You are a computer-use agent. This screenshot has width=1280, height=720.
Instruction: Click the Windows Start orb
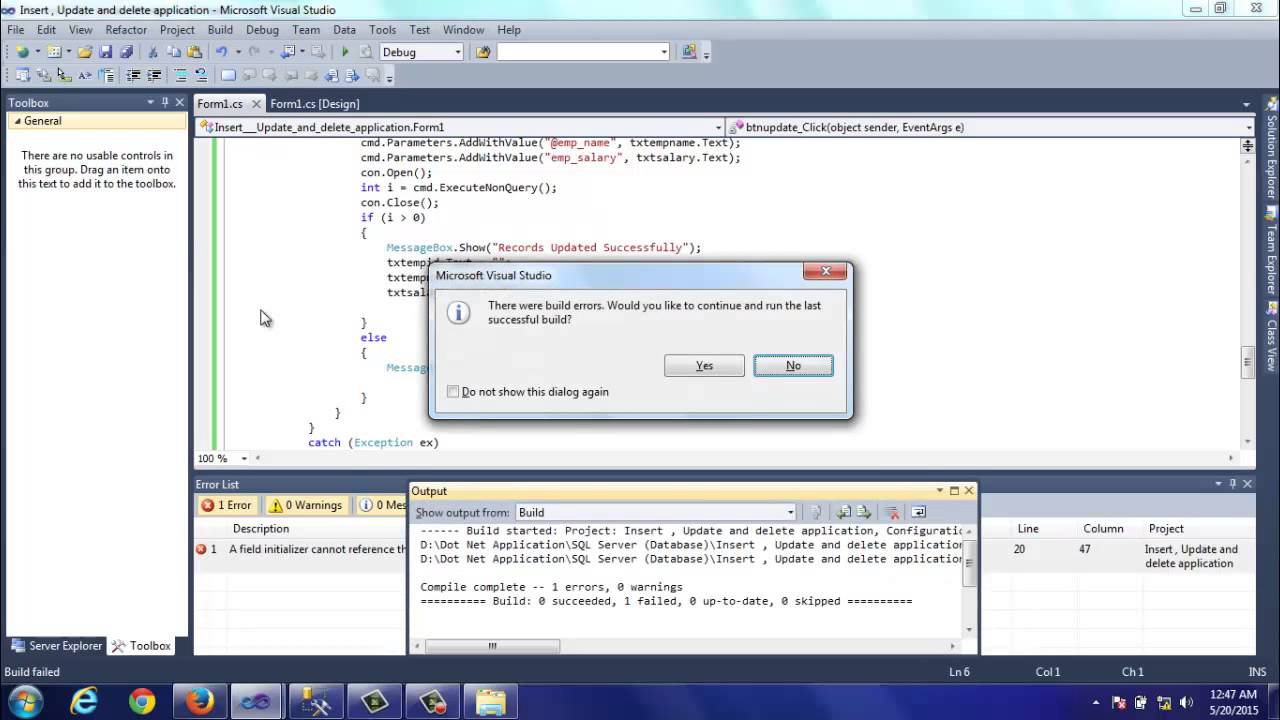coord(25,702)
